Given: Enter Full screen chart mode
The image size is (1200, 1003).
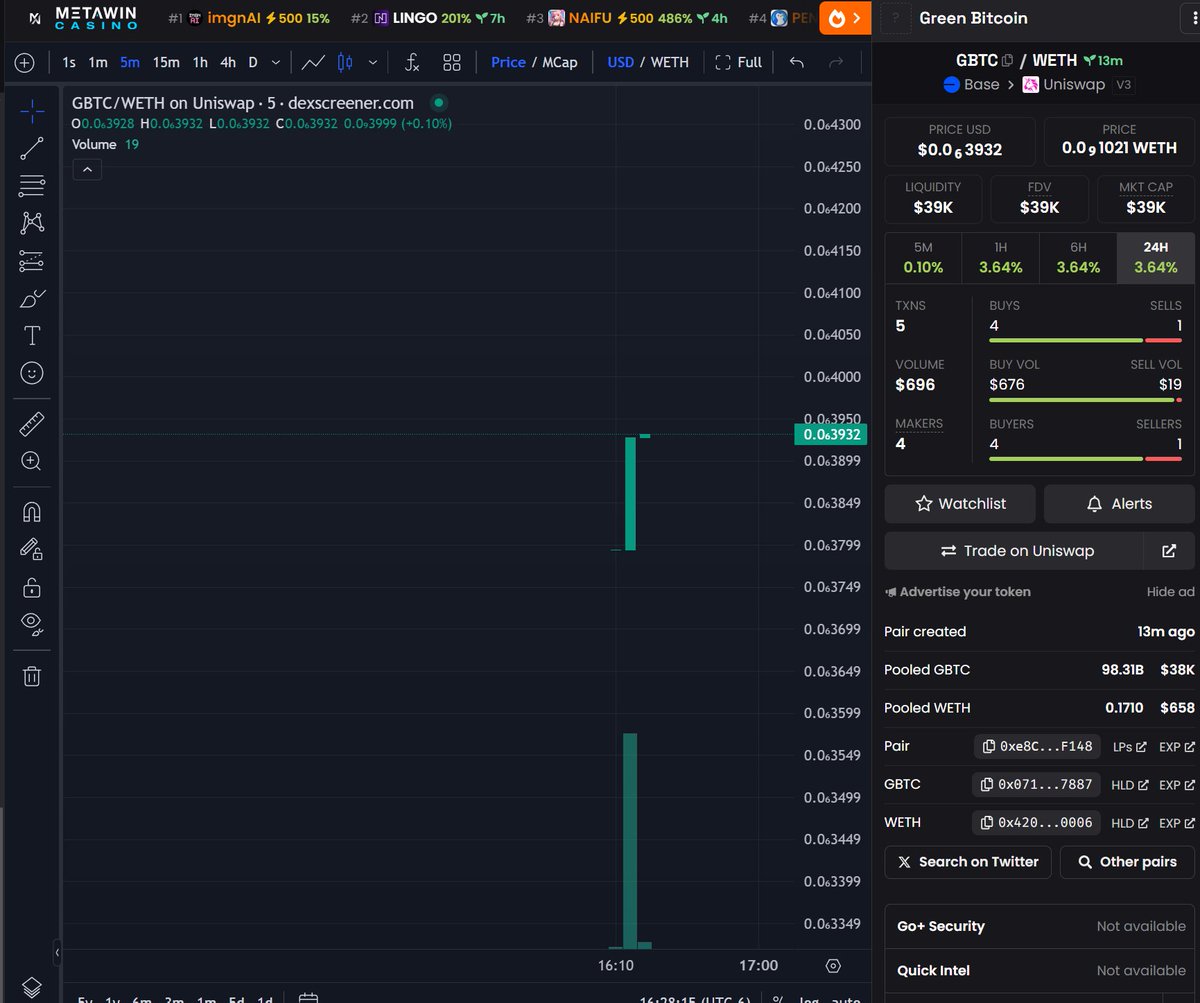Looking at the screenshot, I should click(739, 62).
